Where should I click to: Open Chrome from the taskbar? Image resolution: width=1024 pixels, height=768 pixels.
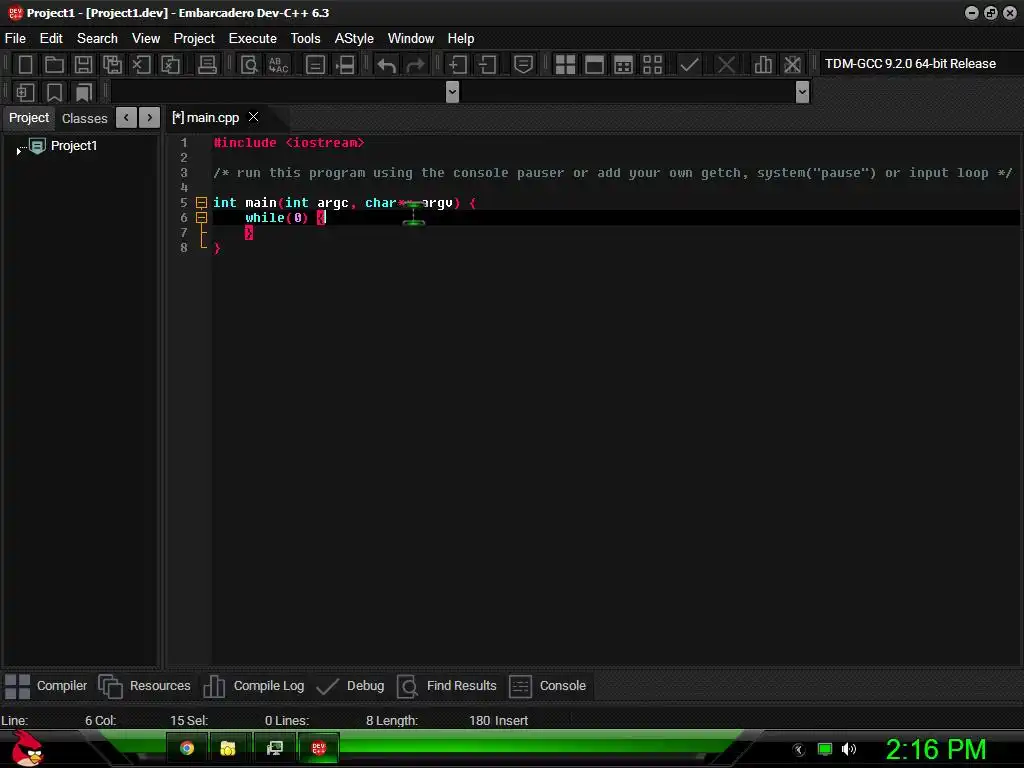coord(187,748)
